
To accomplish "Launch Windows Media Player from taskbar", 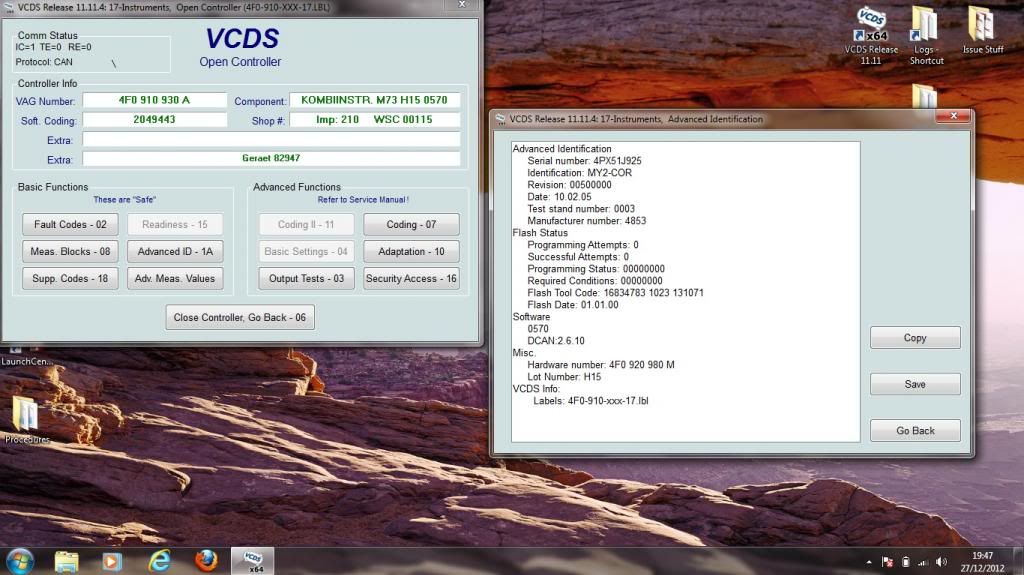I will (112, 561).
